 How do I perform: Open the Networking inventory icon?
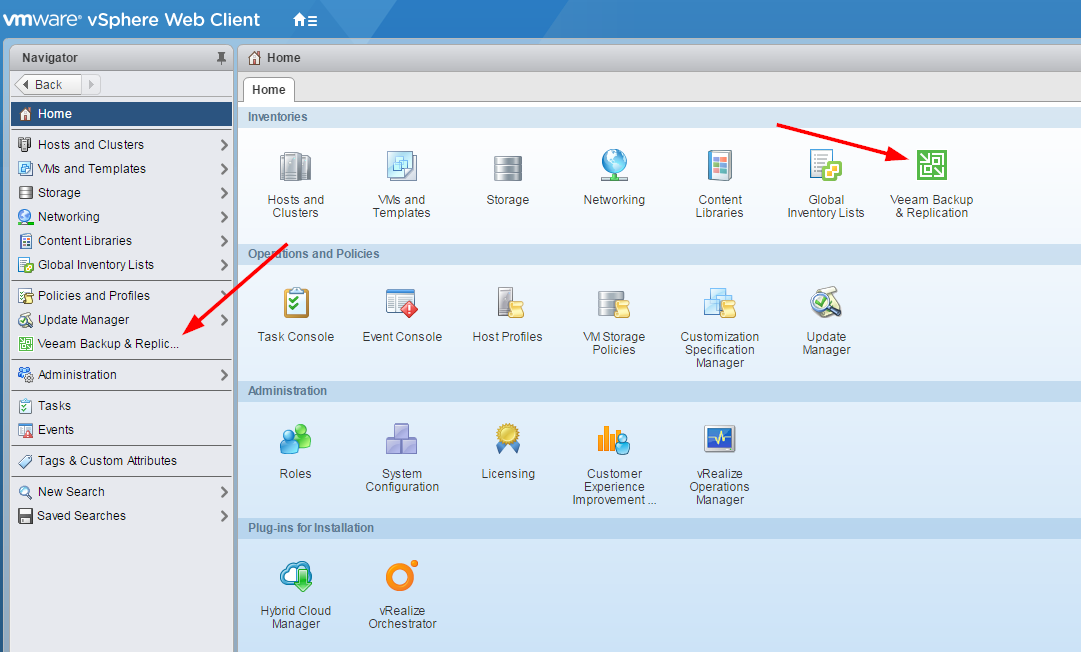pos(613,165)
